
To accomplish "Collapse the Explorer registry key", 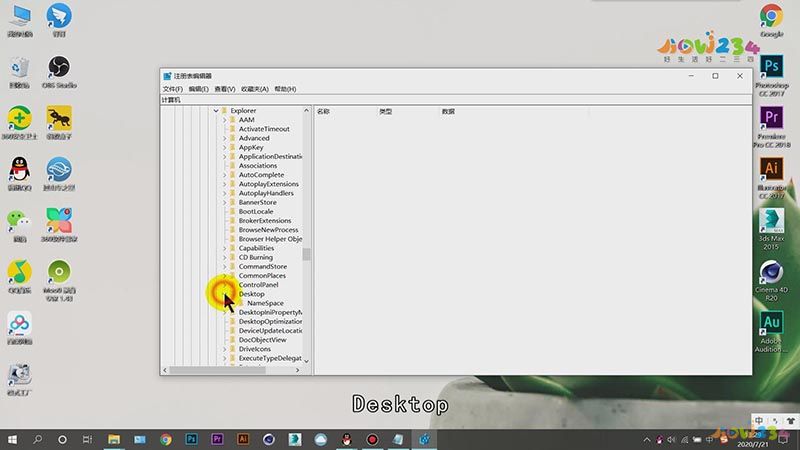I will (x=216, y=111).
